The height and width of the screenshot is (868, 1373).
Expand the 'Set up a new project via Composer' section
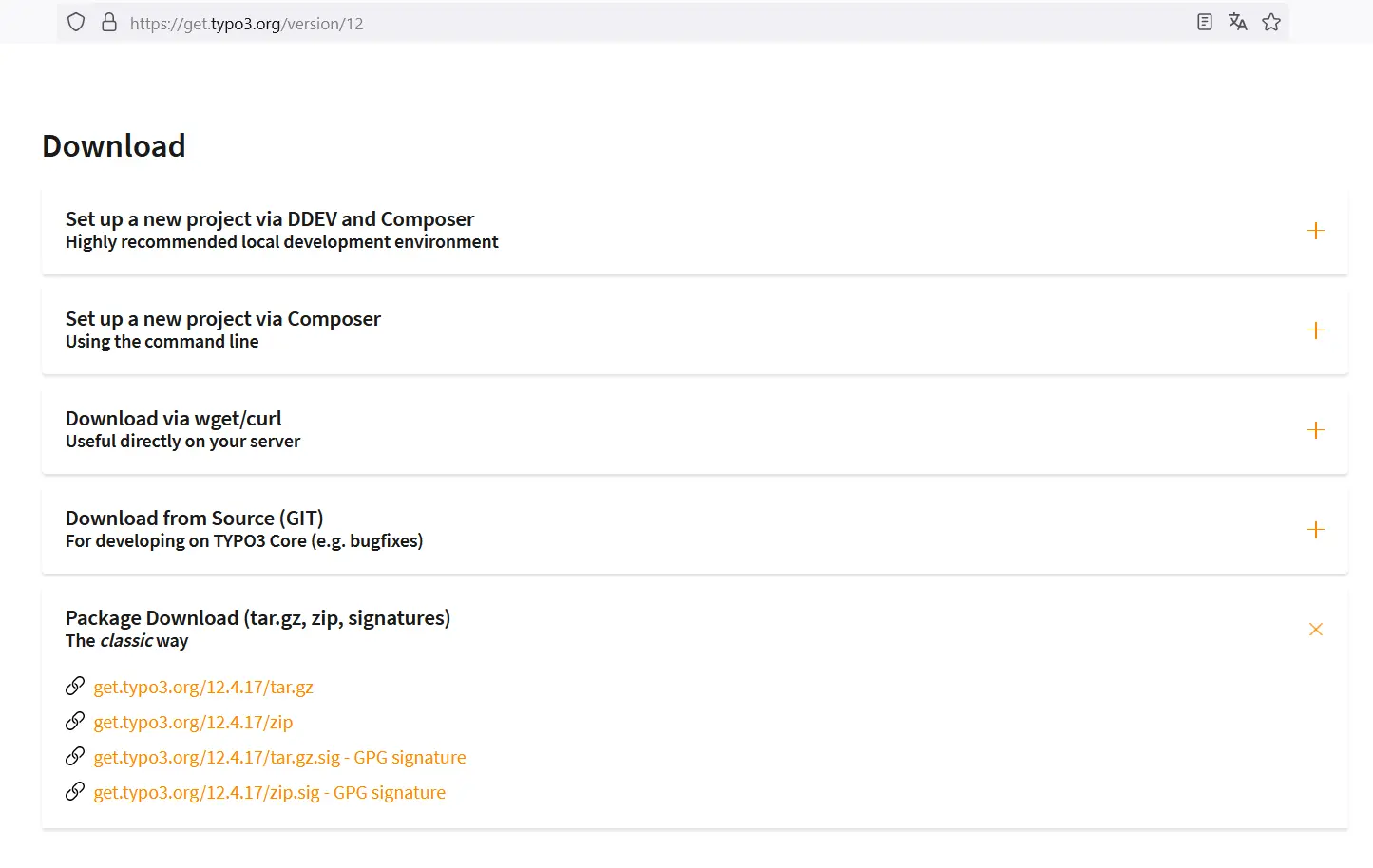1316,330
